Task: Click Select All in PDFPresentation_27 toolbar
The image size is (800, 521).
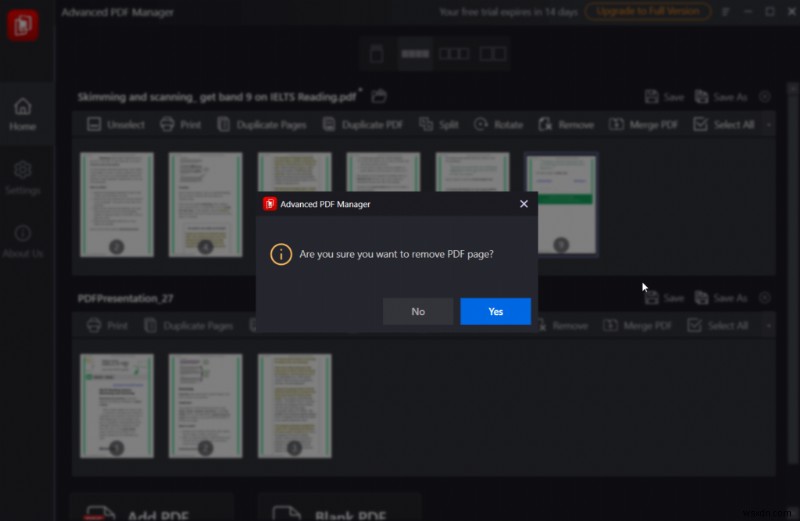Action: point(717,326)
